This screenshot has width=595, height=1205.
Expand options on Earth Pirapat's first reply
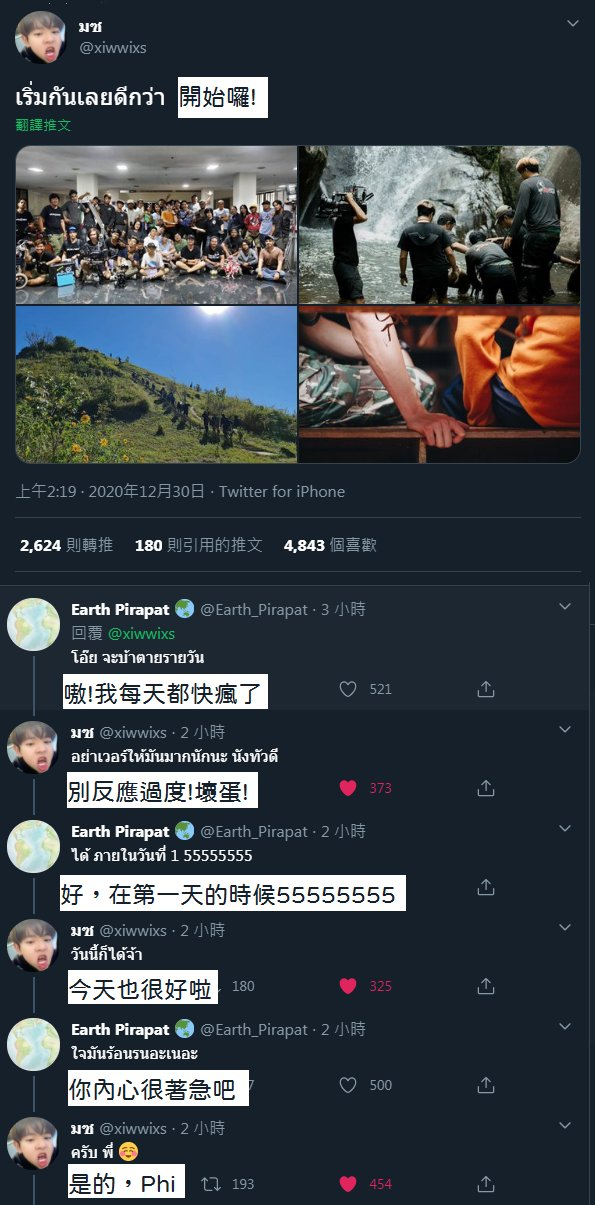point(565,606)
